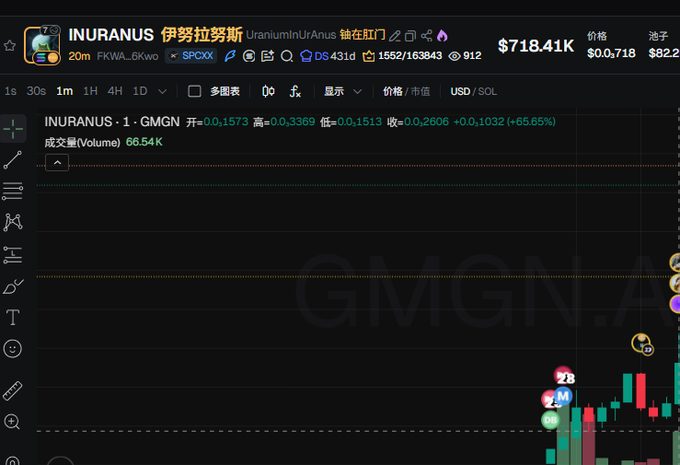The image size is (680, 465).
Task: Open the circled S icon next to SPCXX
Action: (x=249, y=56)
